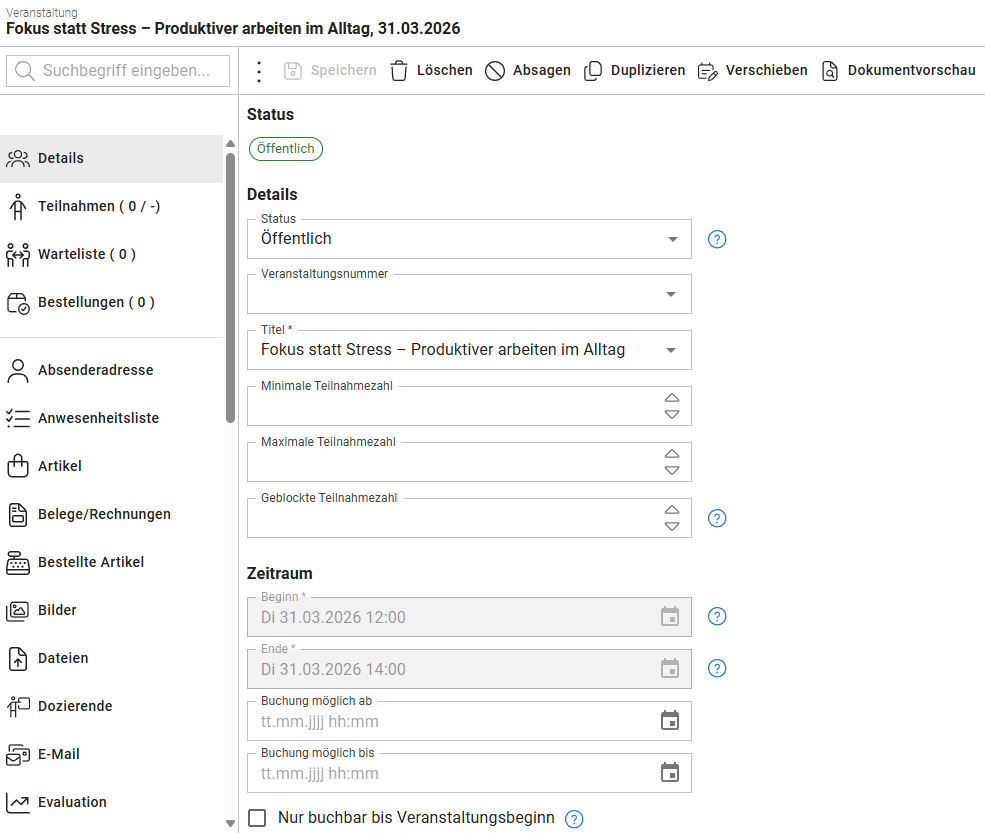
Task: Open calendar picker for Buchung möglich ab
Action: click(670, 721)
